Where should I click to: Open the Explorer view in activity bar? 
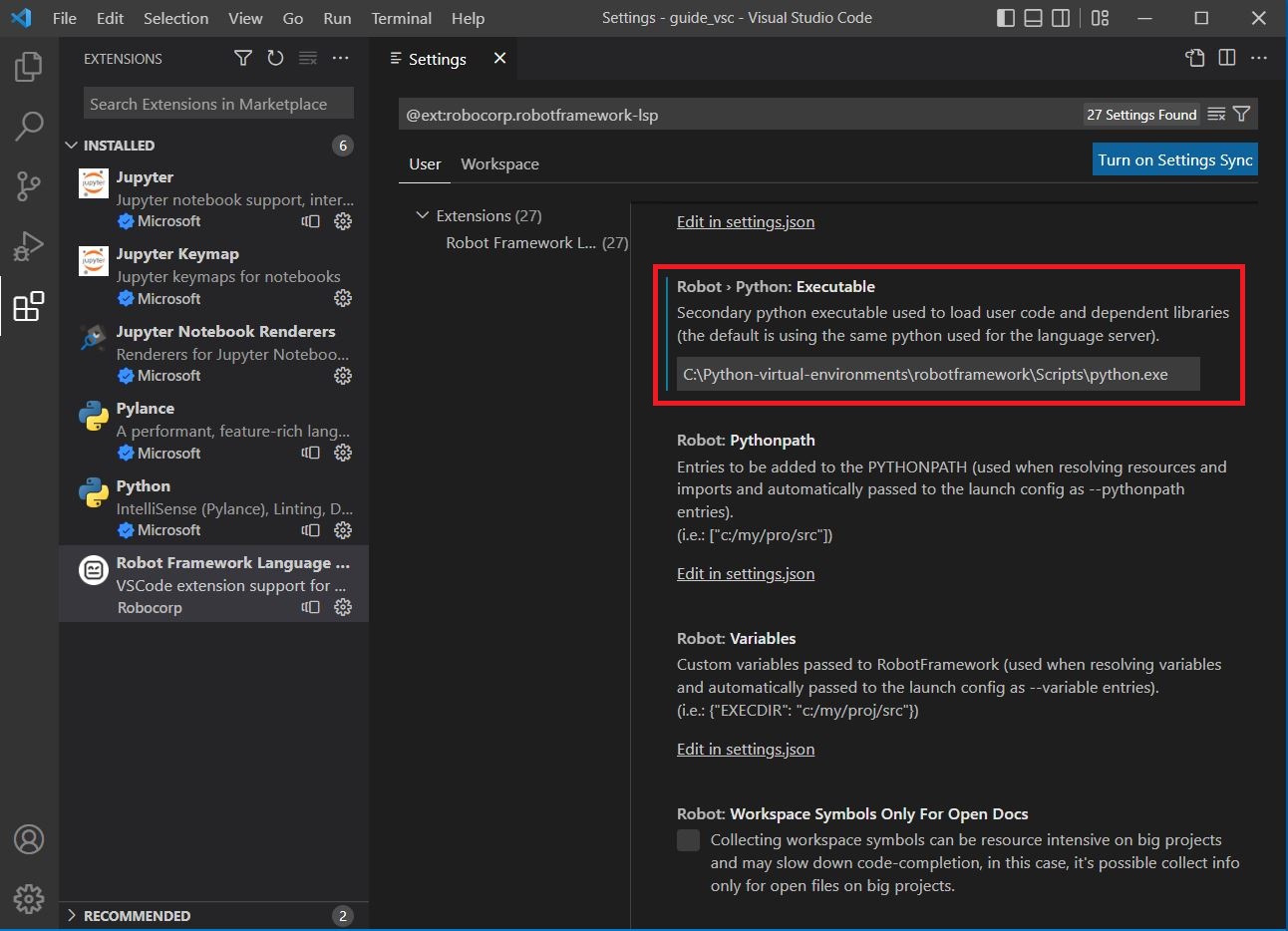29,68
